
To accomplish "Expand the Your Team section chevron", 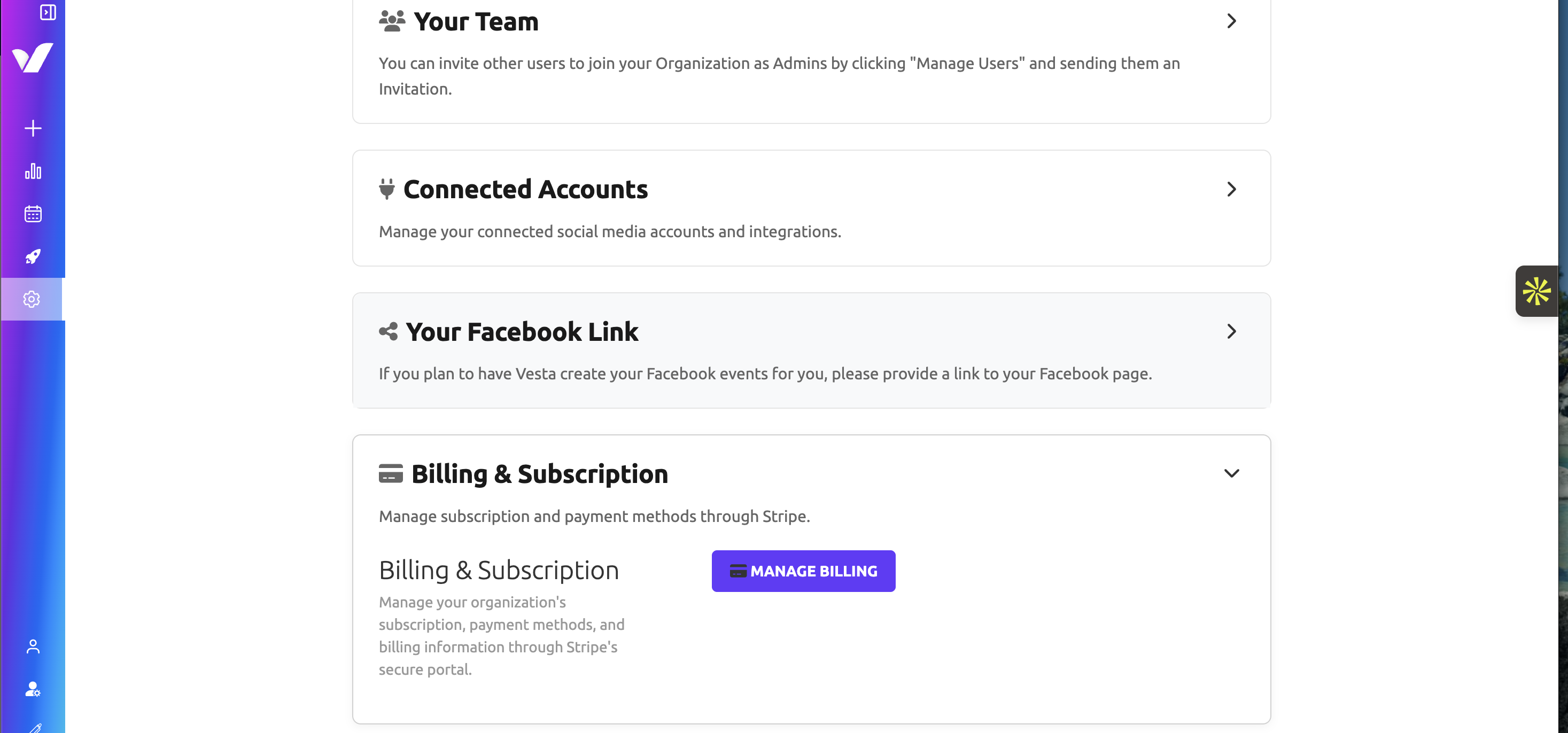I will 1231,21.
